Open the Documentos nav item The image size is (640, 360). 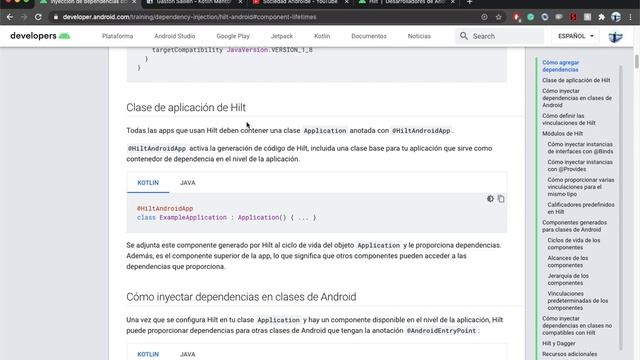tap(369, 36)
